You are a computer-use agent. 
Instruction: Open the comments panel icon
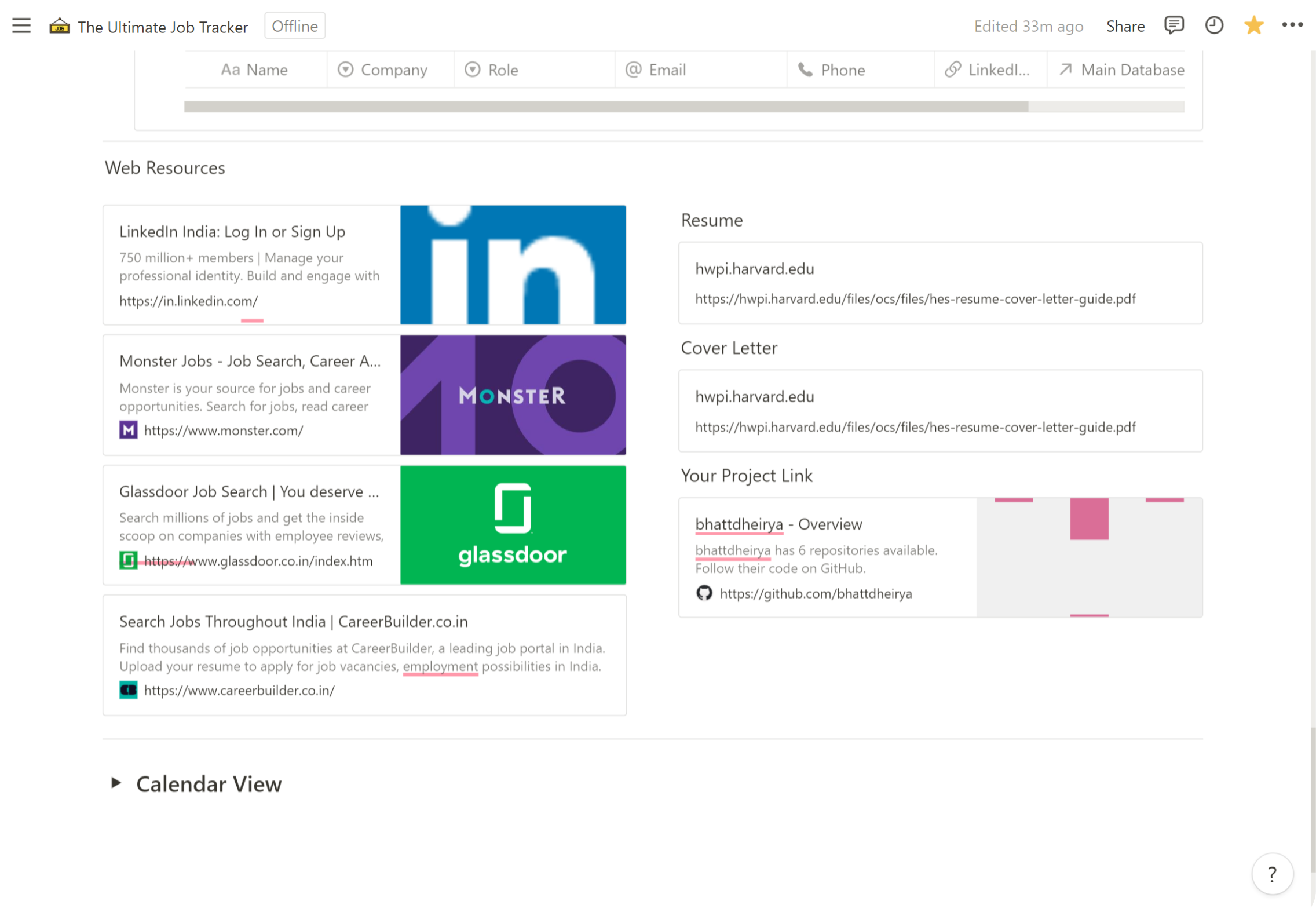(1174, 25)
